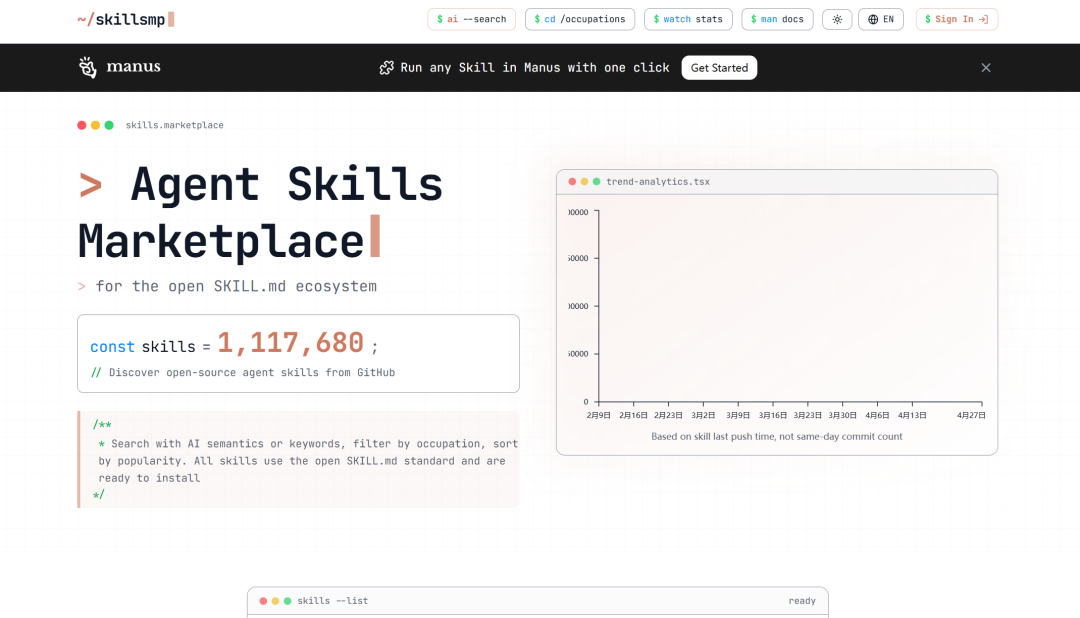This screenshot has height=618, width=1080.
Task: Open the ai --search nav item
Action: (472, 19)
